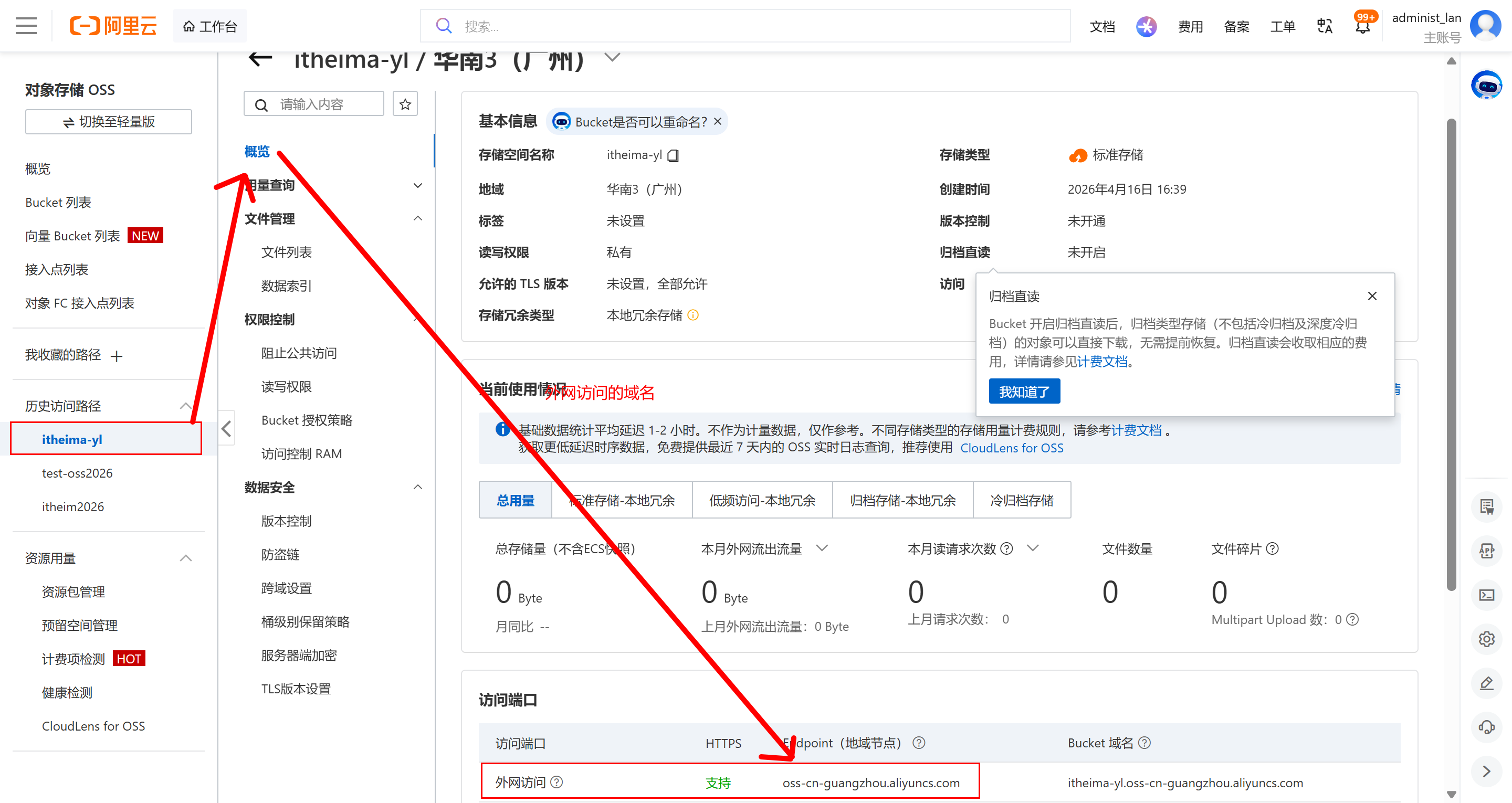This screenshot has height=803, width=1512.
Task: Open the hamburger navigation menu
Action: [x=26, y=26]
